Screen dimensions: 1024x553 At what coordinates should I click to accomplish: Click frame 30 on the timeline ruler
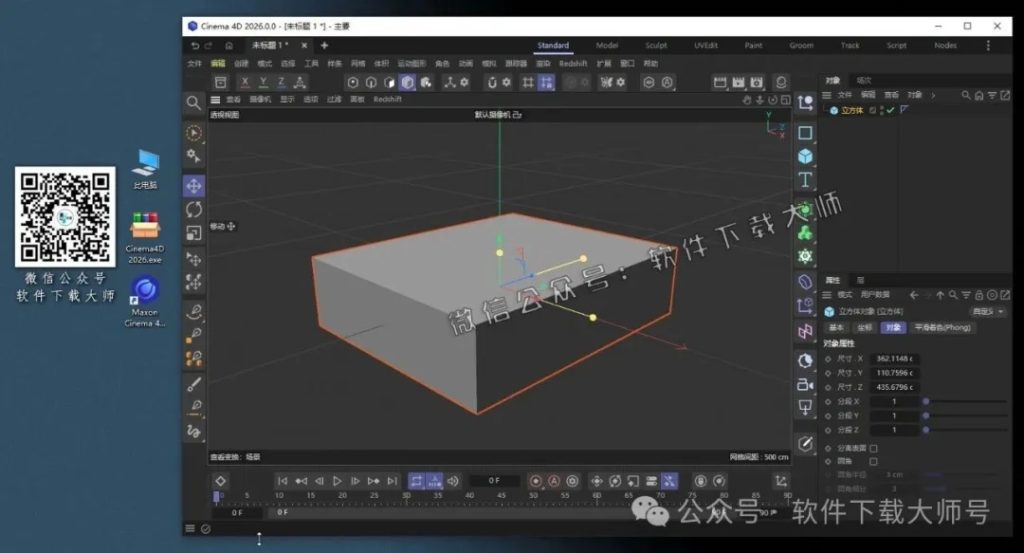pos(406,497)
